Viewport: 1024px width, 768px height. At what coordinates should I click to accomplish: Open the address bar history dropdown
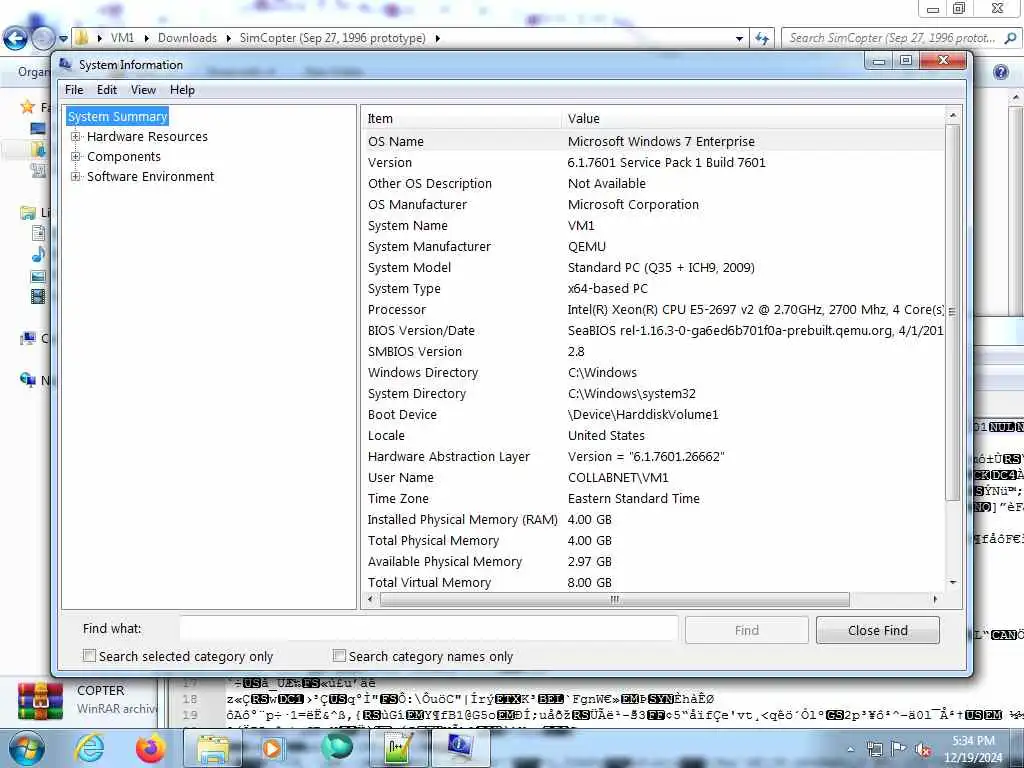(739, 39)
